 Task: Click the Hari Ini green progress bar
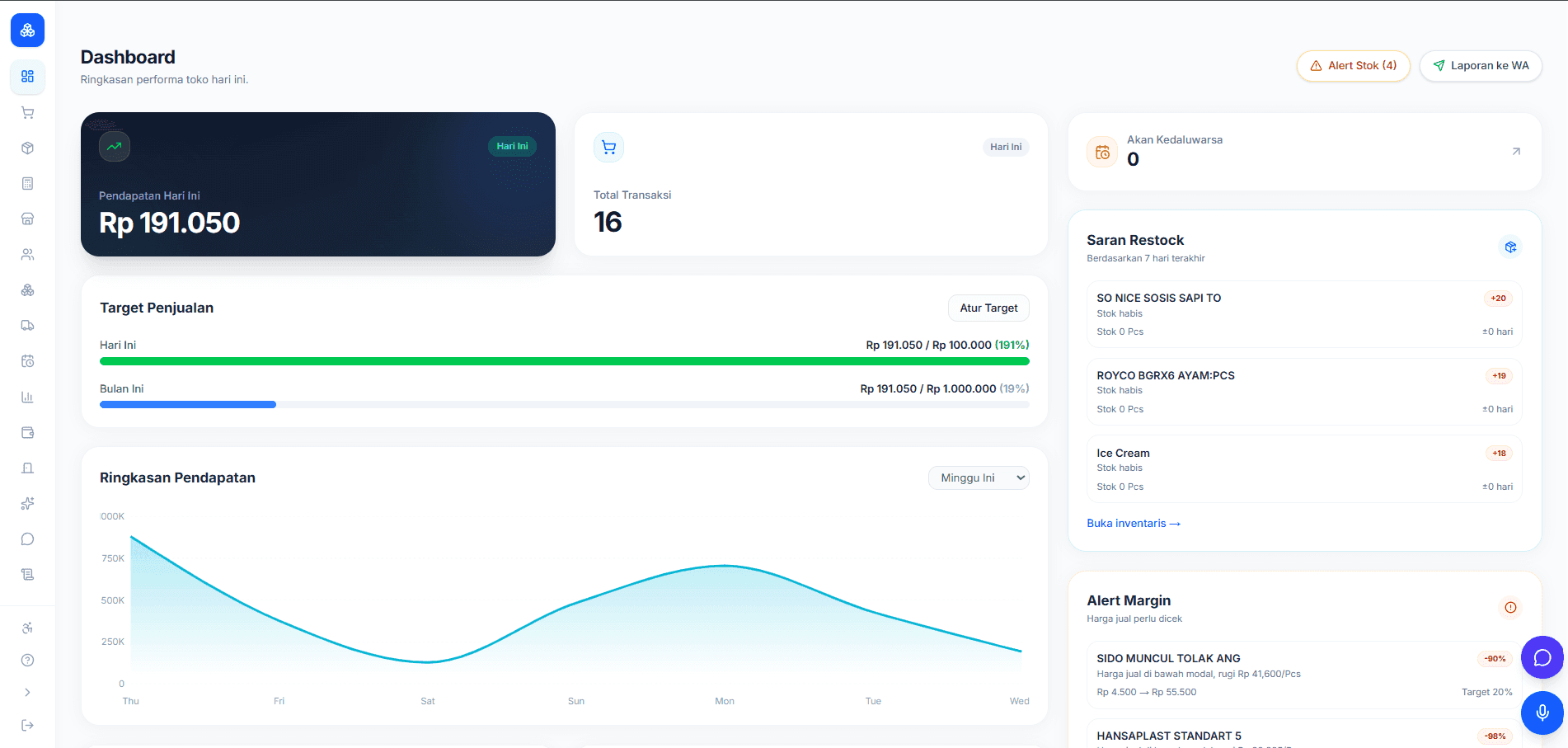pyautogui.click(x=565, y=361)
